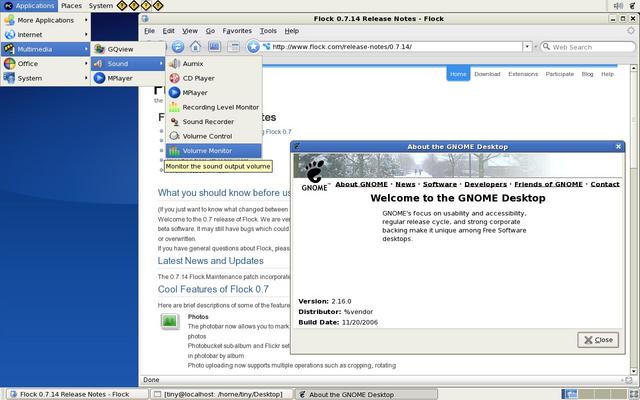Open Volume Control

pos(213,136)
